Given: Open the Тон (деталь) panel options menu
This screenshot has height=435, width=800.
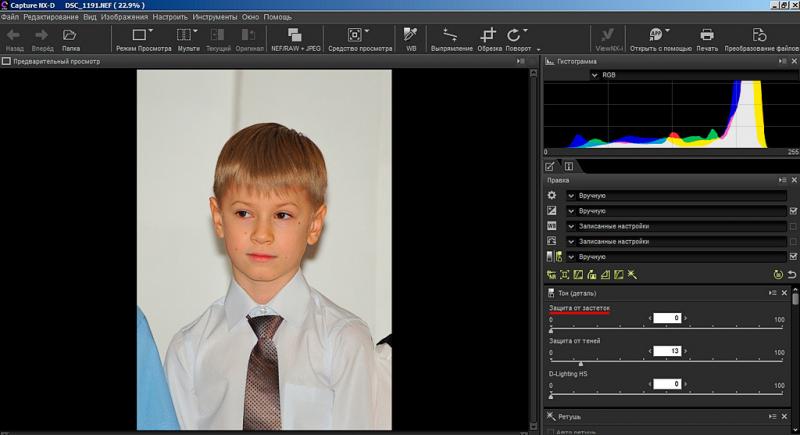Looking at the screenshot, I should pyautogui.click(x=772, y=293).
